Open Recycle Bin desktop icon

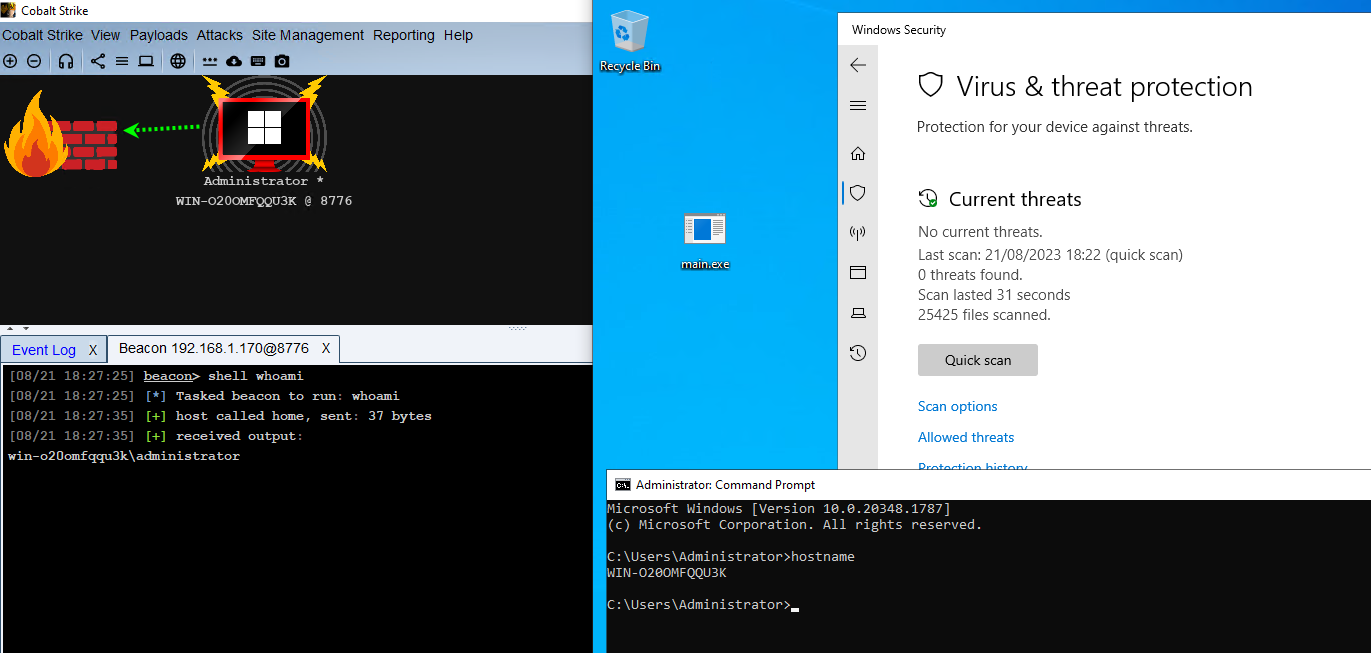point(630,40)
